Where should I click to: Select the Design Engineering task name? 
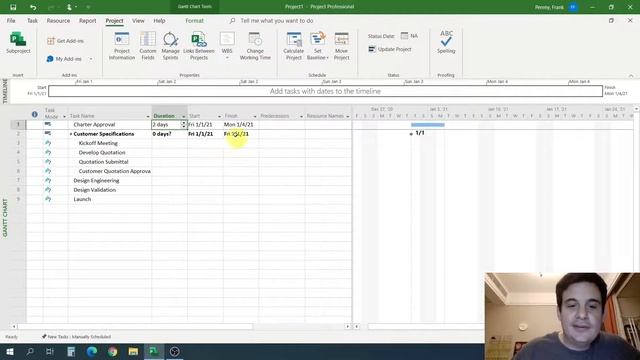click(96, 180)
